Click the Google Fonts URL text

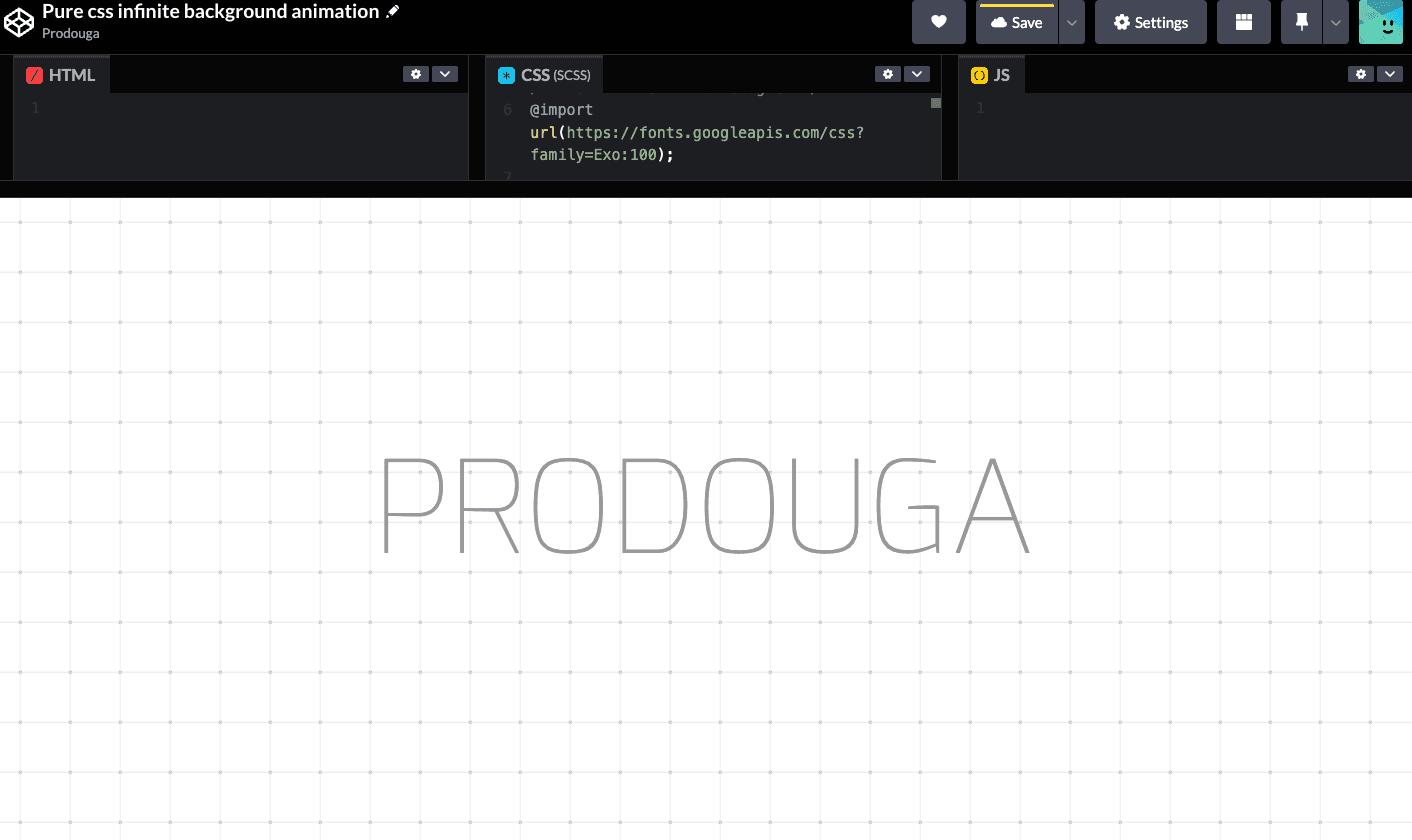tap(715, 132)
